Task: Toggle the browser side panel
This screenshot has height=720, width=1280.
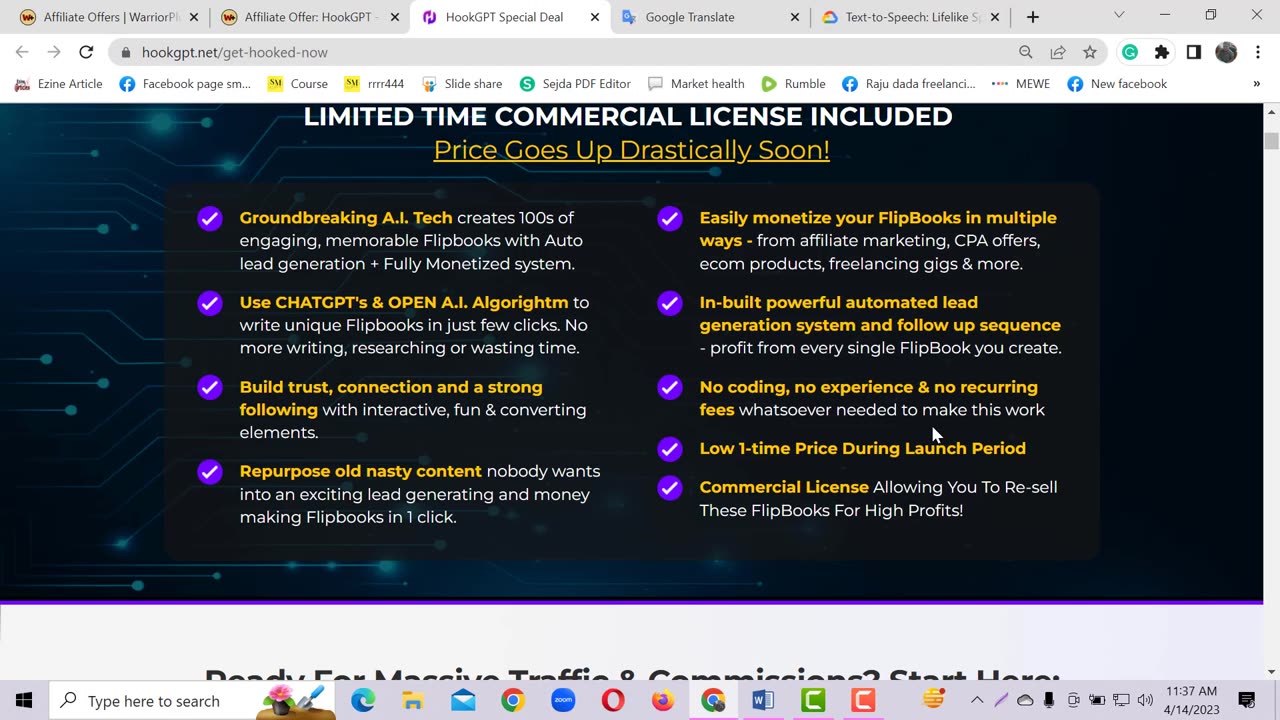Action: tap(1194, 52)
